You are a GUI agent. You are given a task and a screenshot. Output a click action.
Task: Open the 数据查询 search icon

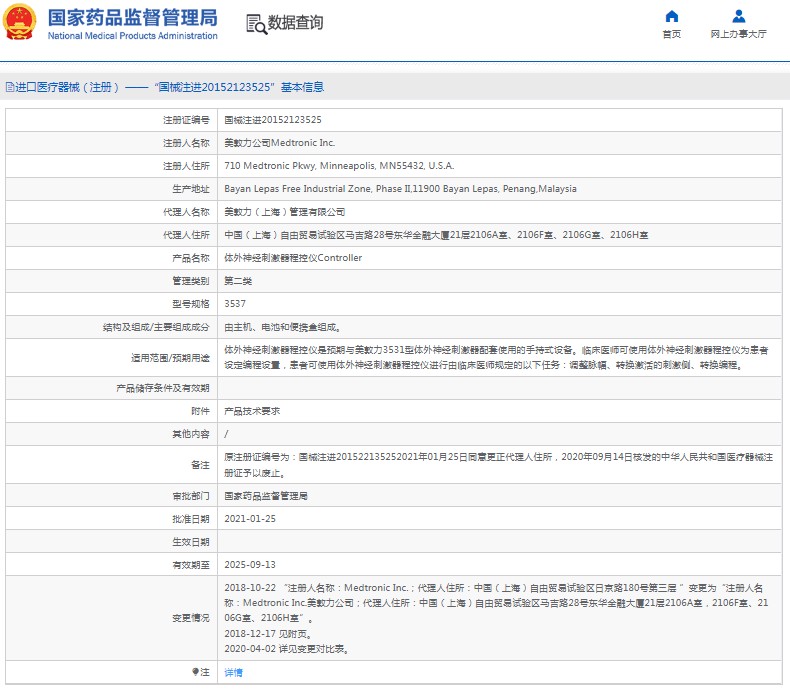click(x=256, y=24)
